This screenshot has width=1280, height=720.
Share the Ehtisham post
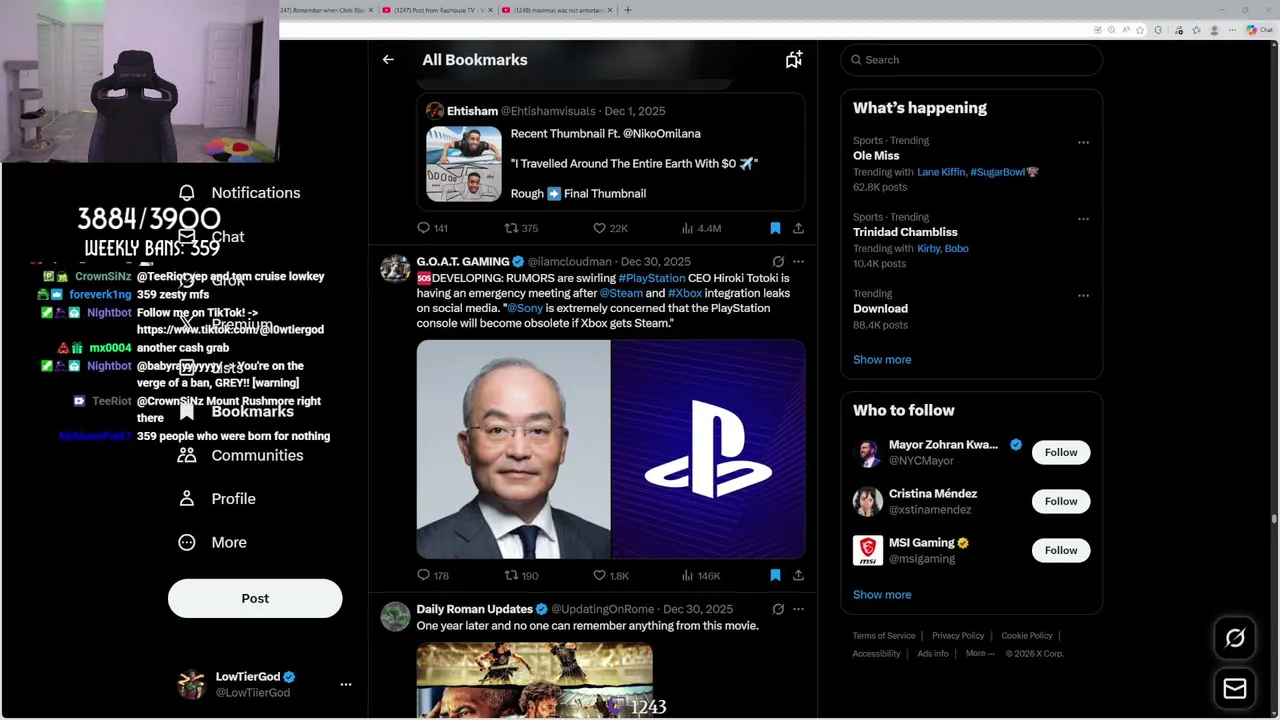798,228
